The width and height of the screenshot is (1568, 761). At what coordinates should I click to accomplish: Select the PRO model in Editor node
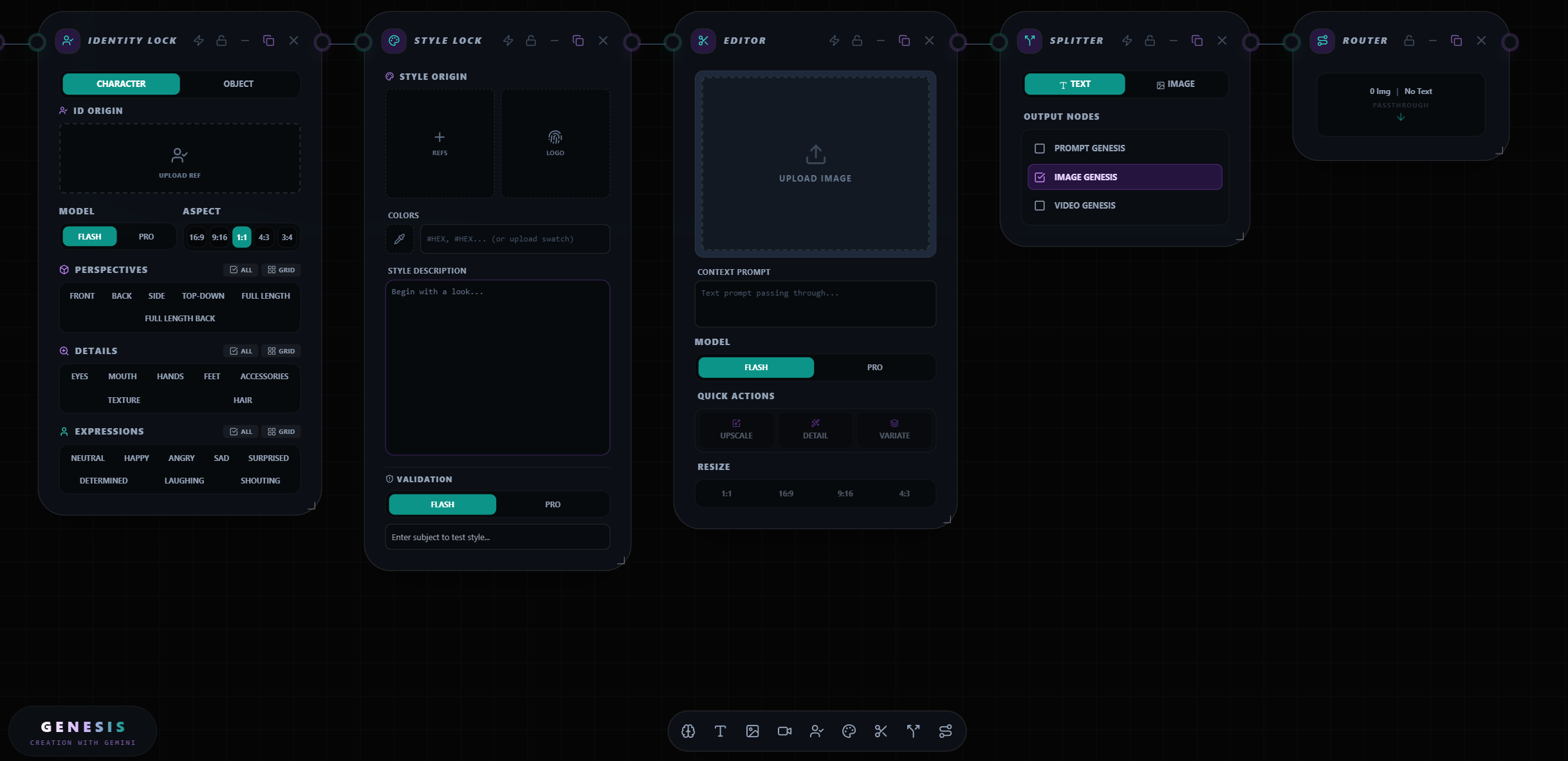point(874,367)
